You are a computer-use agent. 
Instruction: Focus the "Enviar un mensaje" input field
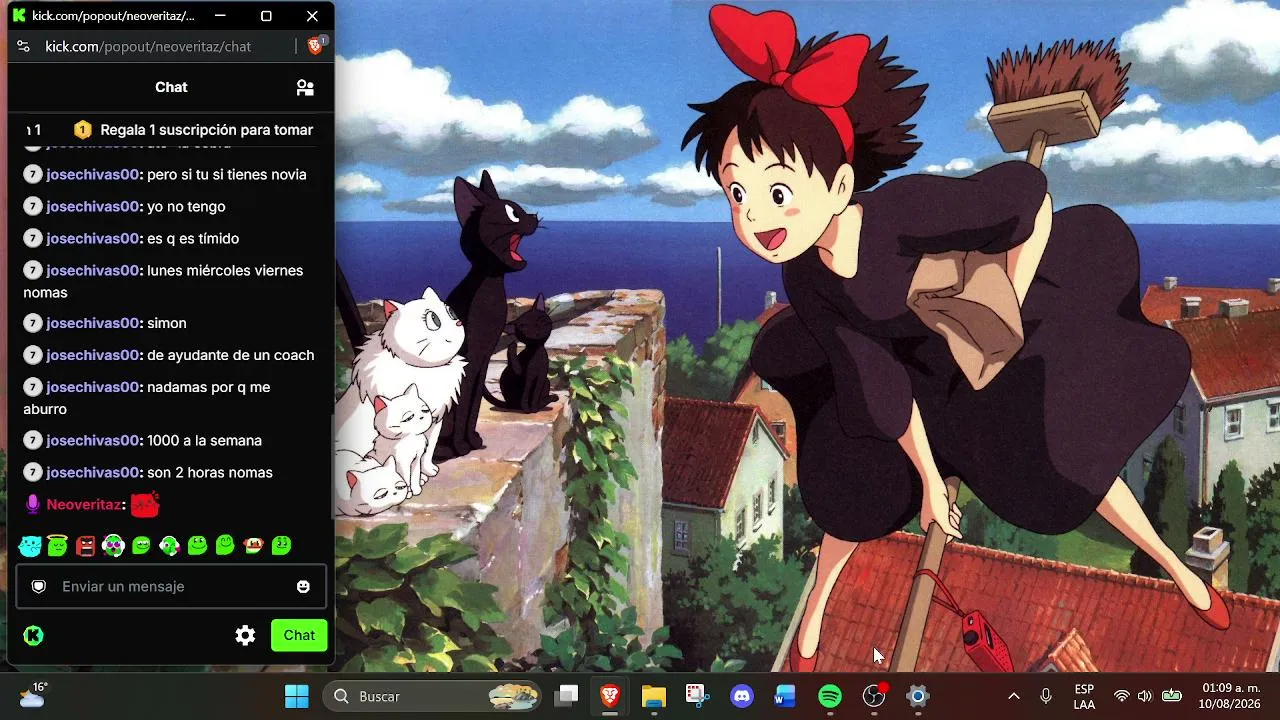[x=171, y=586]
